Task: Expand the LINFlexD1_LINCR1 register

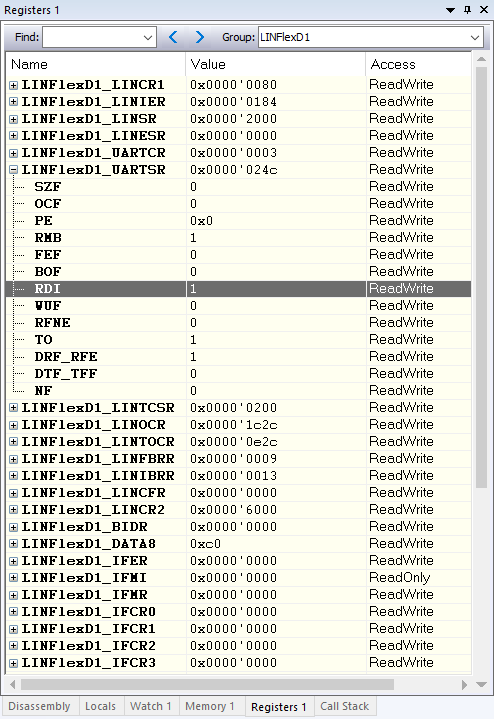Action: click(x=14, y=85)
